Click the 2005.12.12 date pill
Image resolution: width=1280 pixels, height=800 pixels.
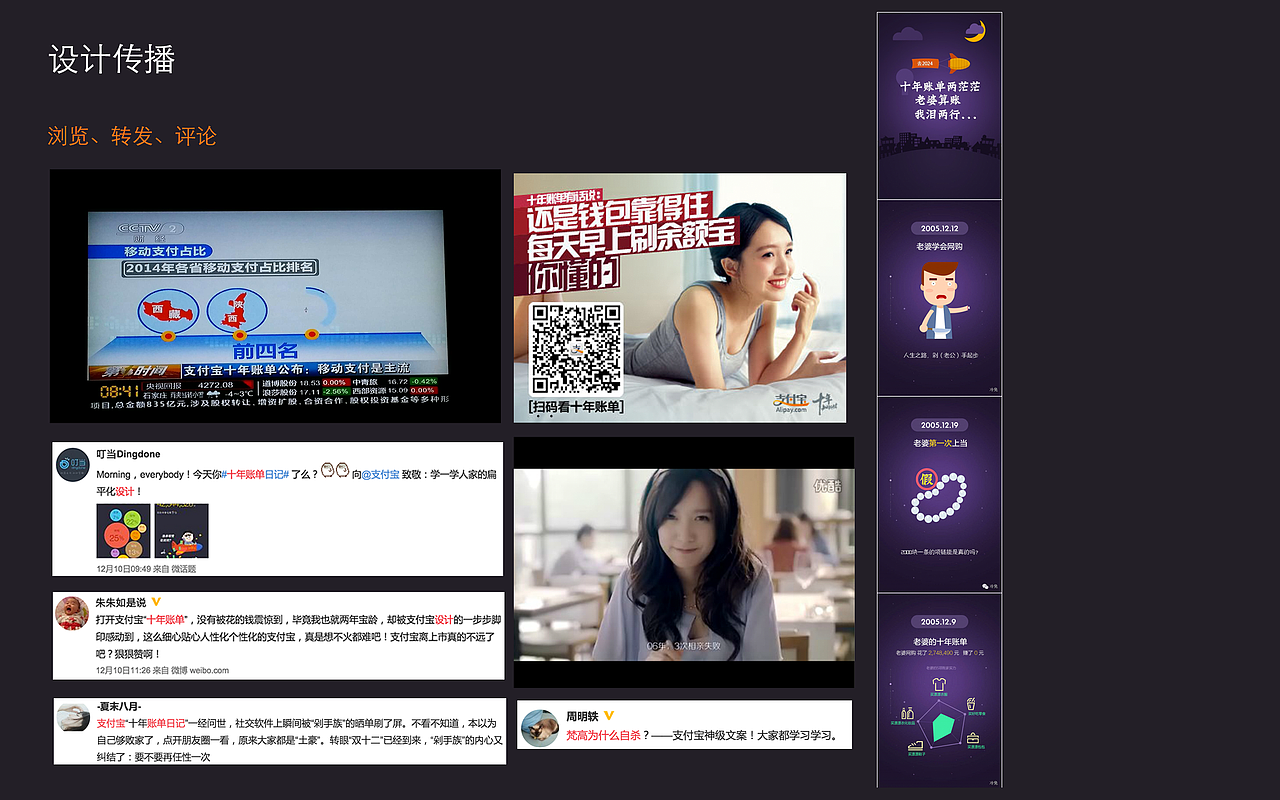click(x=939, y=228)
